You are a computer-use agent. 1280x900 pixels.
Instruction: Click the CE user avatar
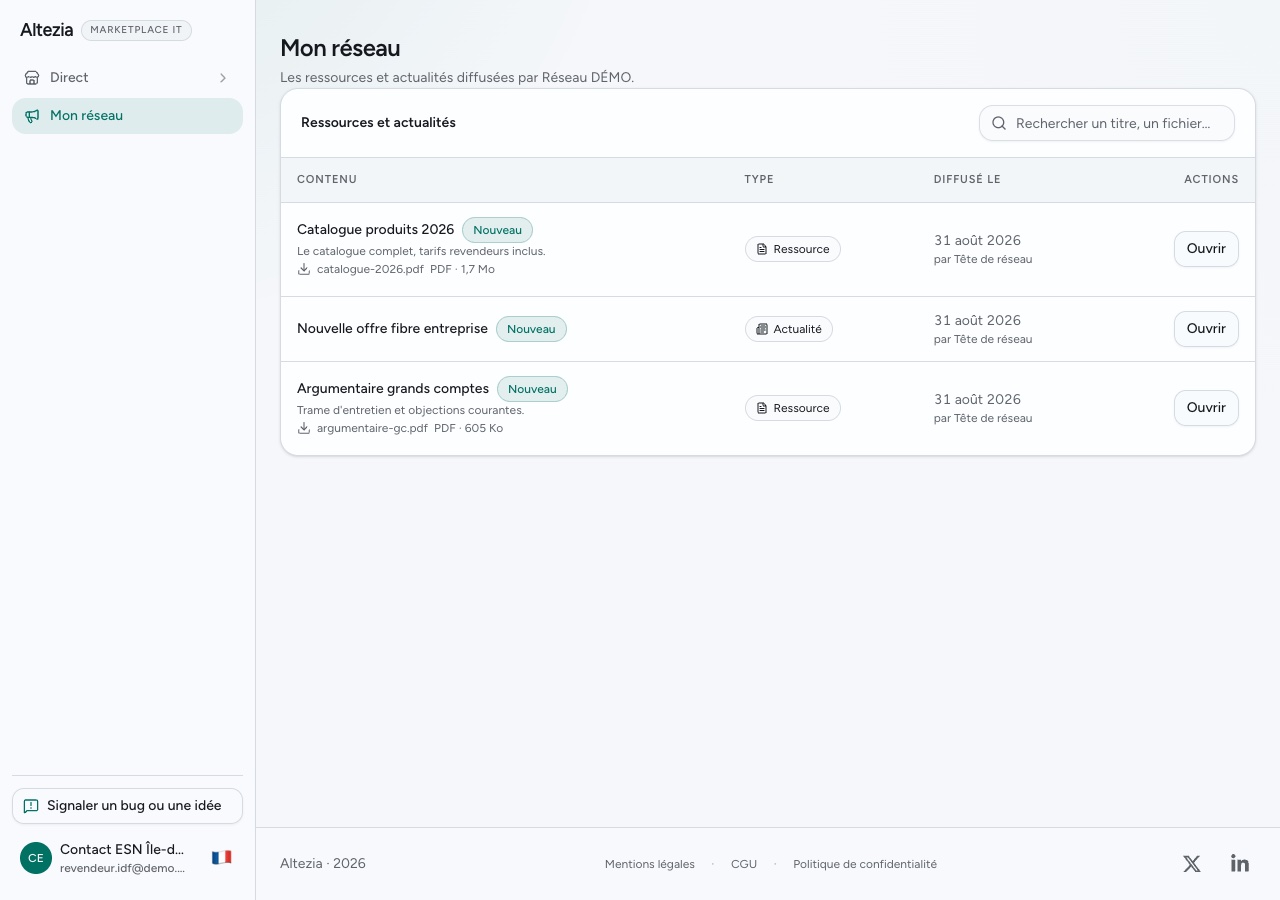[36, 858]
